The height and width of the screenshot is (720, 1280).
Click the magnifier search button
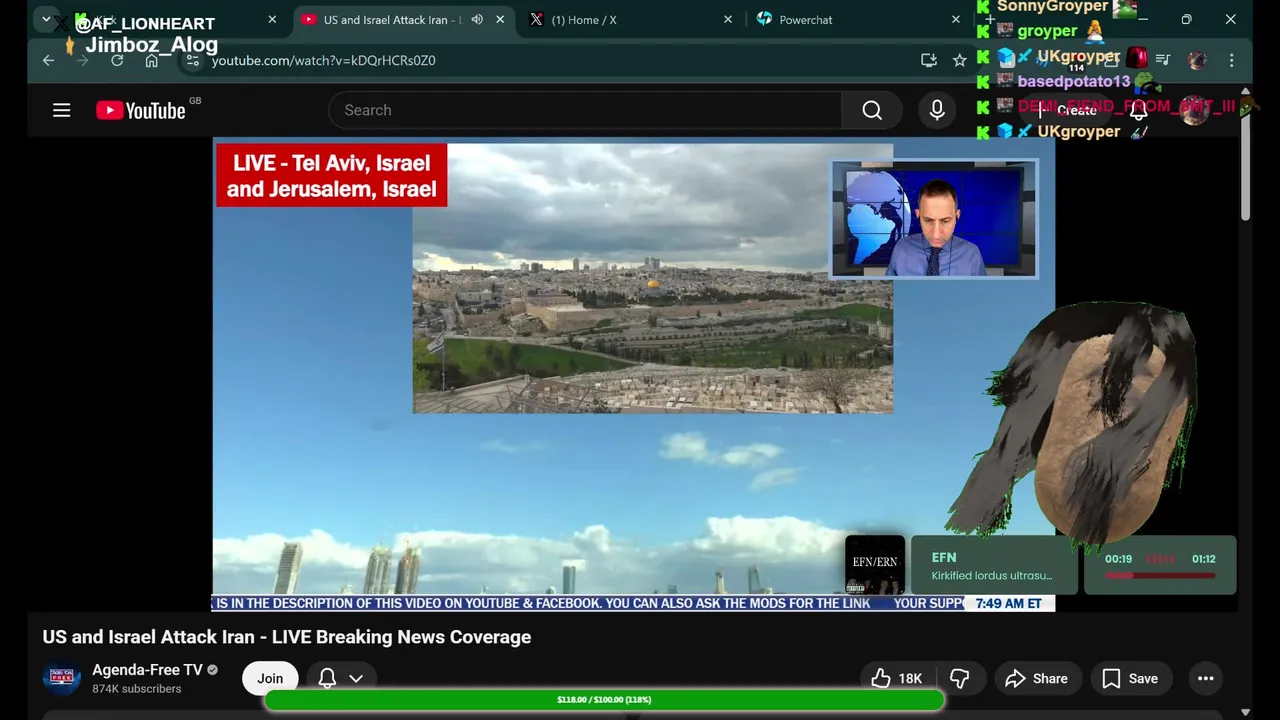click(x=872, y=110)
